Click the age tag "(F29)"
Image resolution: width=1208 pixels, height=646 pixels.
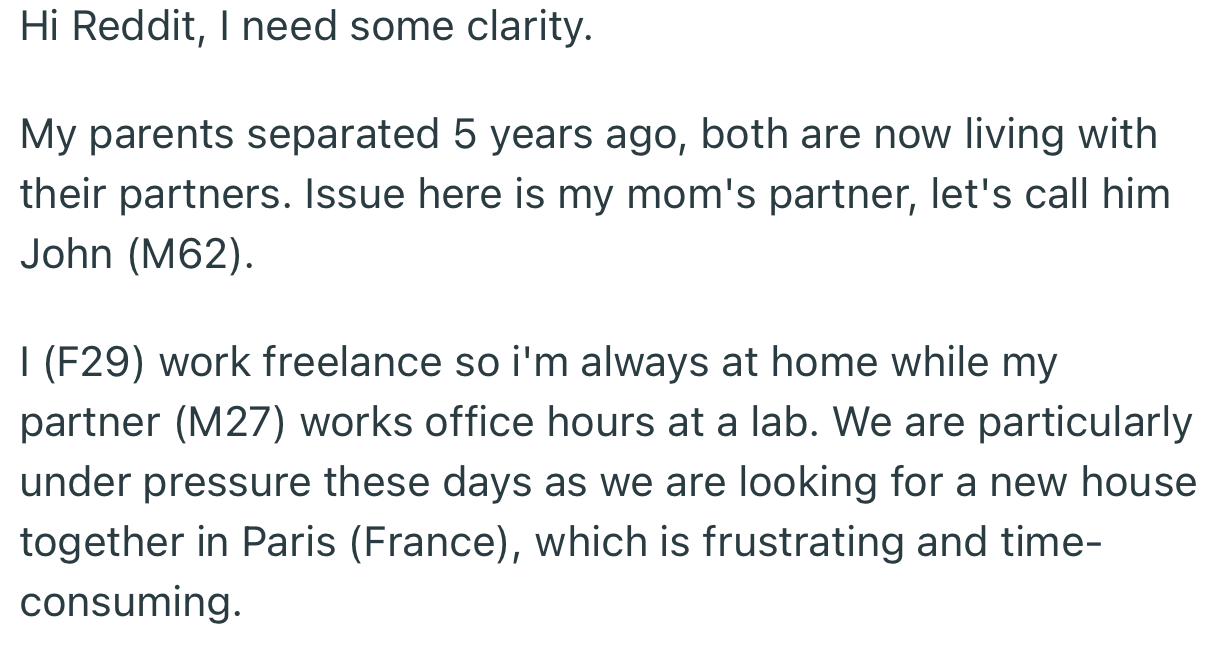(95, 361)
